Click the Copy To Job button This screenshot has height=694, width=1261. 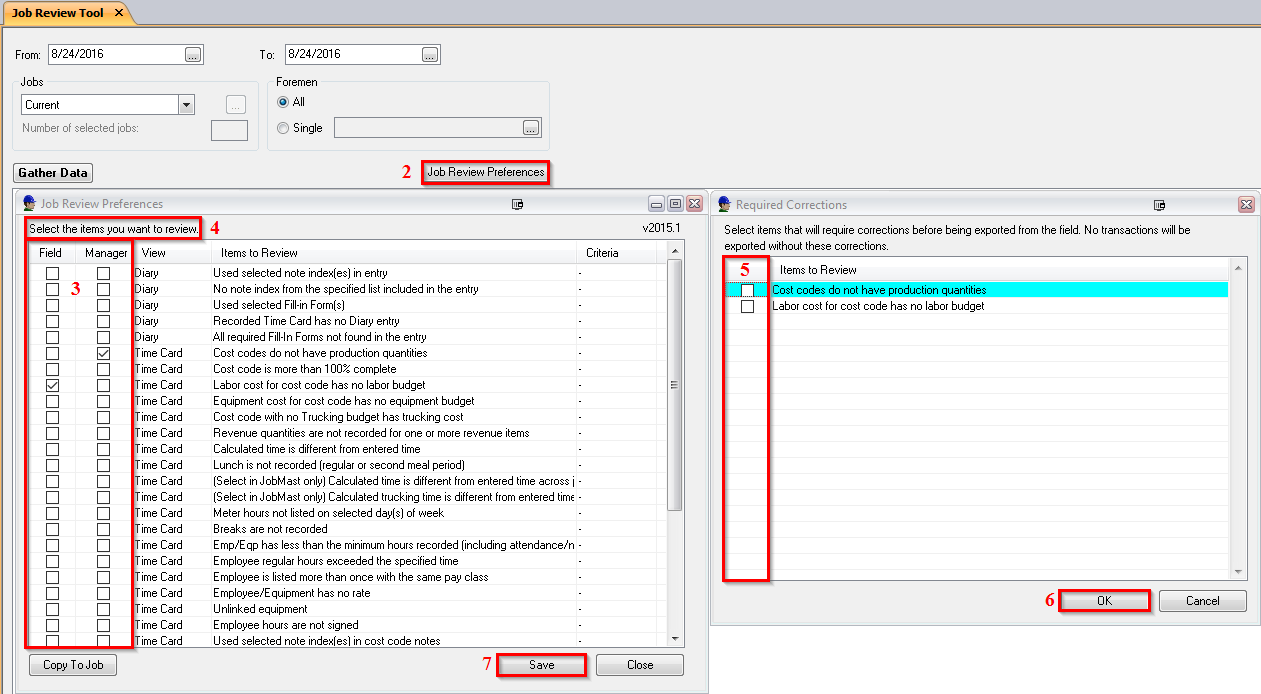(x=73, y=665)
